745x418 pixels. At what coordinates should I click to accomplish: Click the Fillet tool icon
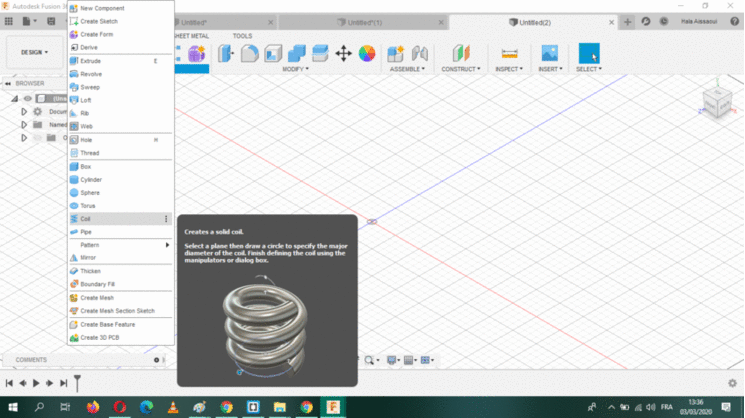point(249,54)
